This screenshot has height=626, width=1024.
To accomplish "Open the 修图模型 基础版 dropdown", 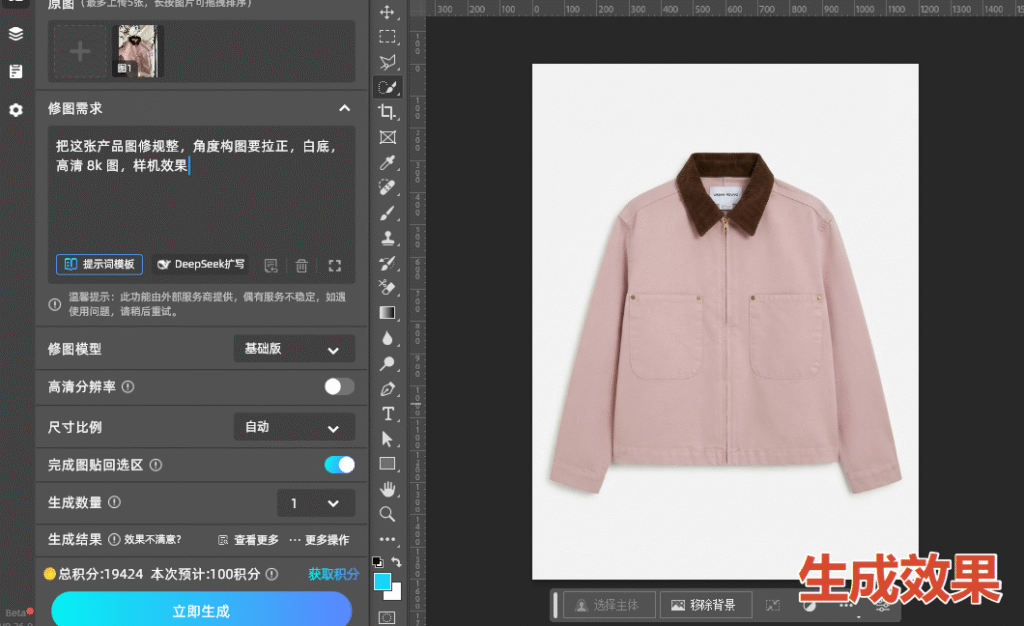I will (294, 349).
